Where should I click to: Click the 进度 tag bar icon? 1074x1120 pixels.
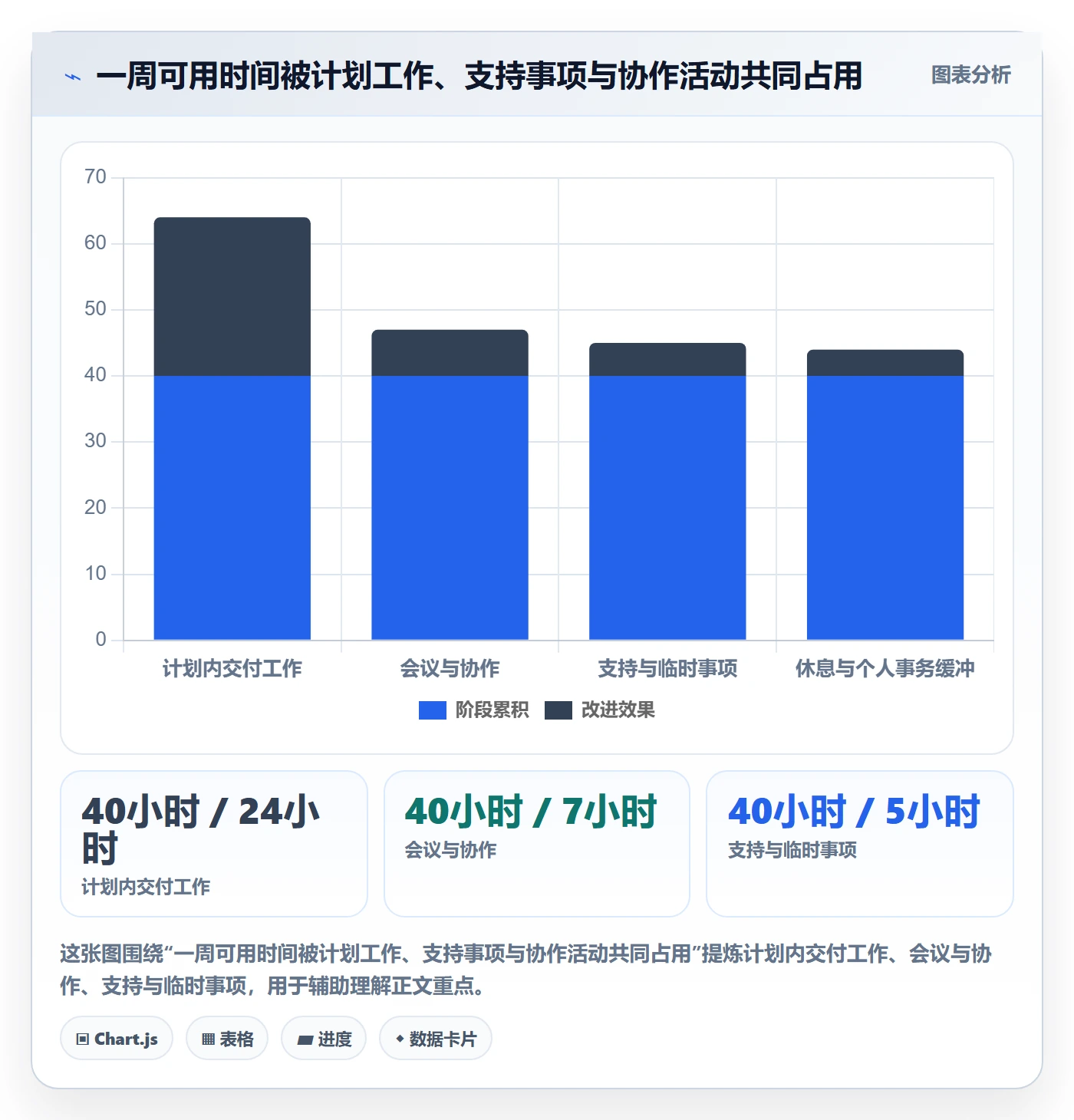[x=305, y=1040]
